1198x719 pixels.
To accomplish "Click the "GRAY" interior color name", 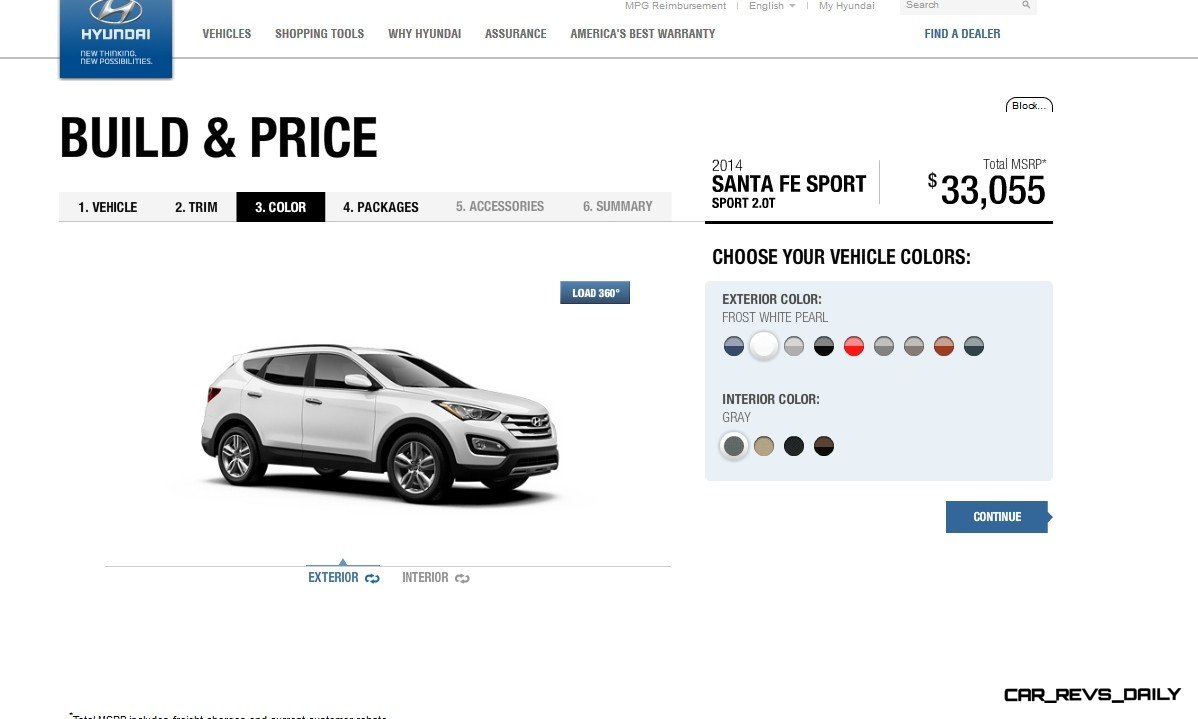I will [x=737, y=417].
